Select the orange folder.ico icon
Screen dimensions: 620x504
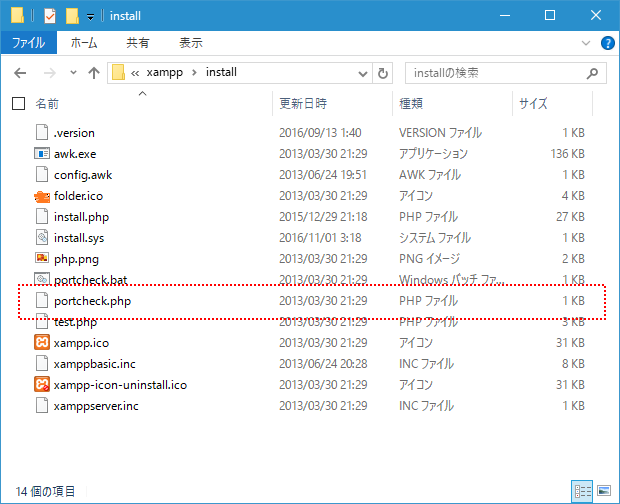[x=42, y=196]
